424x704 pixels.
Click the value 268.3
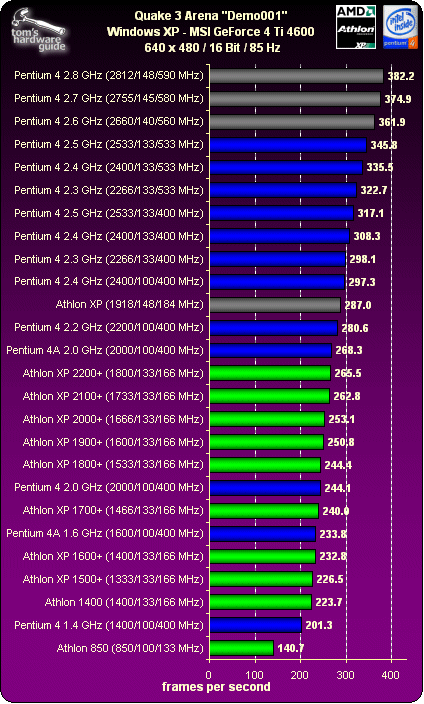click(349, 350)
